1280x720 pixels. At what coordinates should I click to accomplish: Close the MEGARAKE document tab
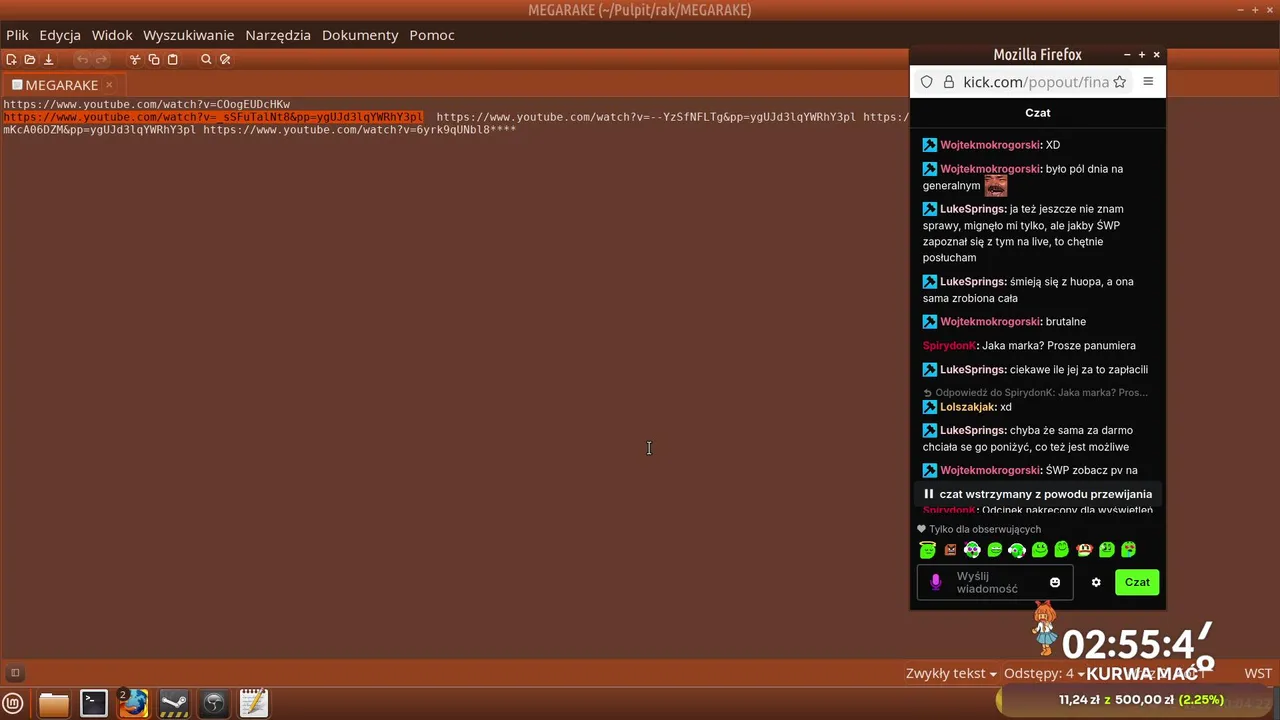click(109, 85)
